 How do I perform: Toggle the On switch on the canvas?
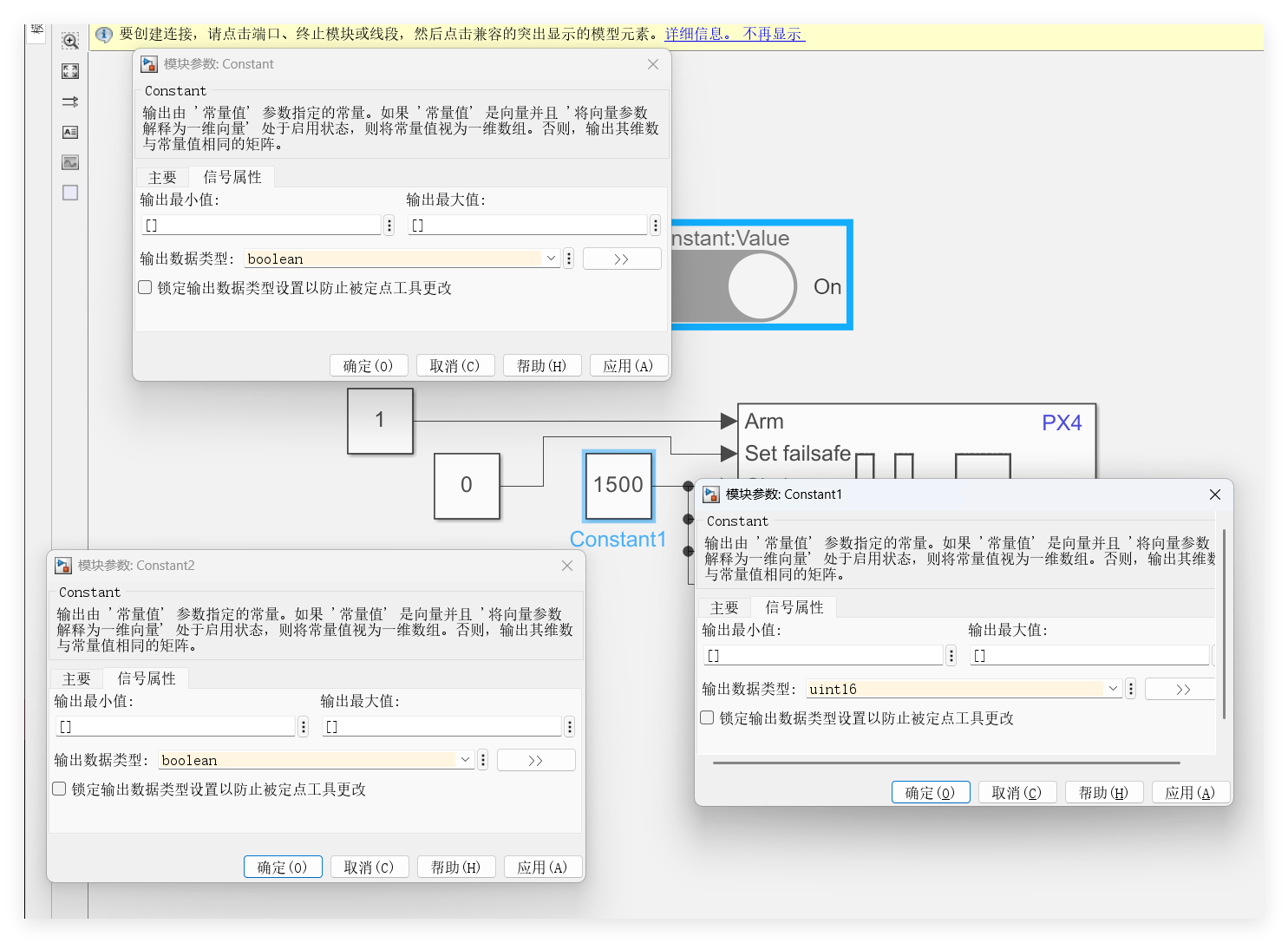tap(761, 286)
